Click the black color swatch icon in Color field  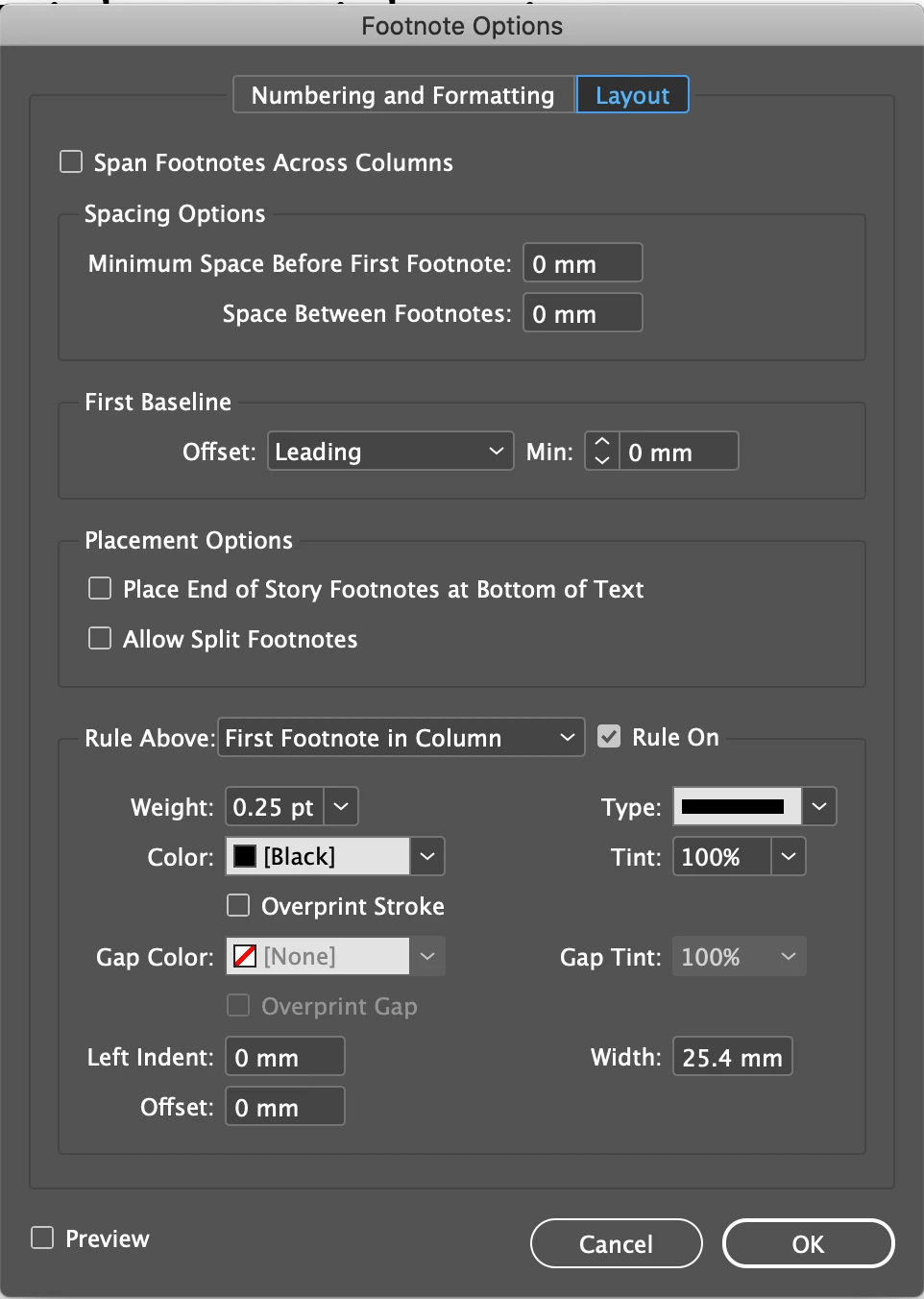(x=245, y=856)
